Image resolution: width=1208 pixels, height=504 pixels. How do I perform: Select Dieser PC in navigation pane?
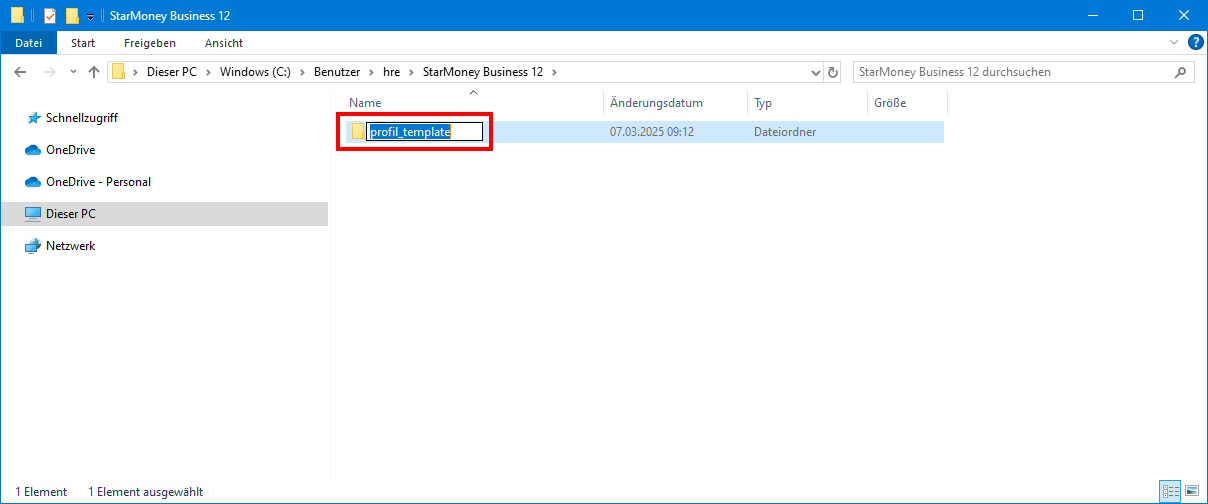coord(70,214)
